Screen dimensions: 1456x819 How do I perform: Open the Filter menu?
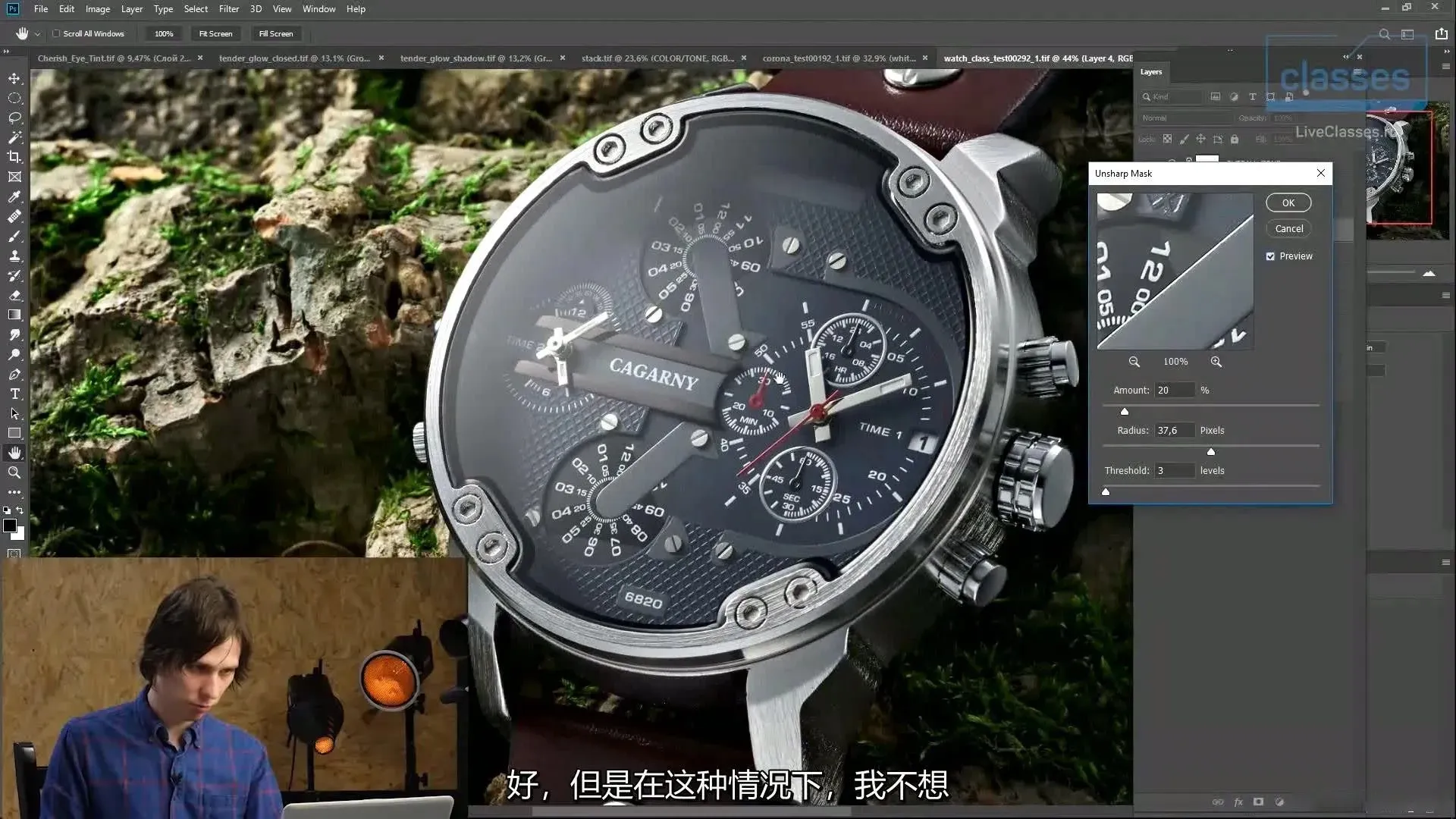coord(229,9)
